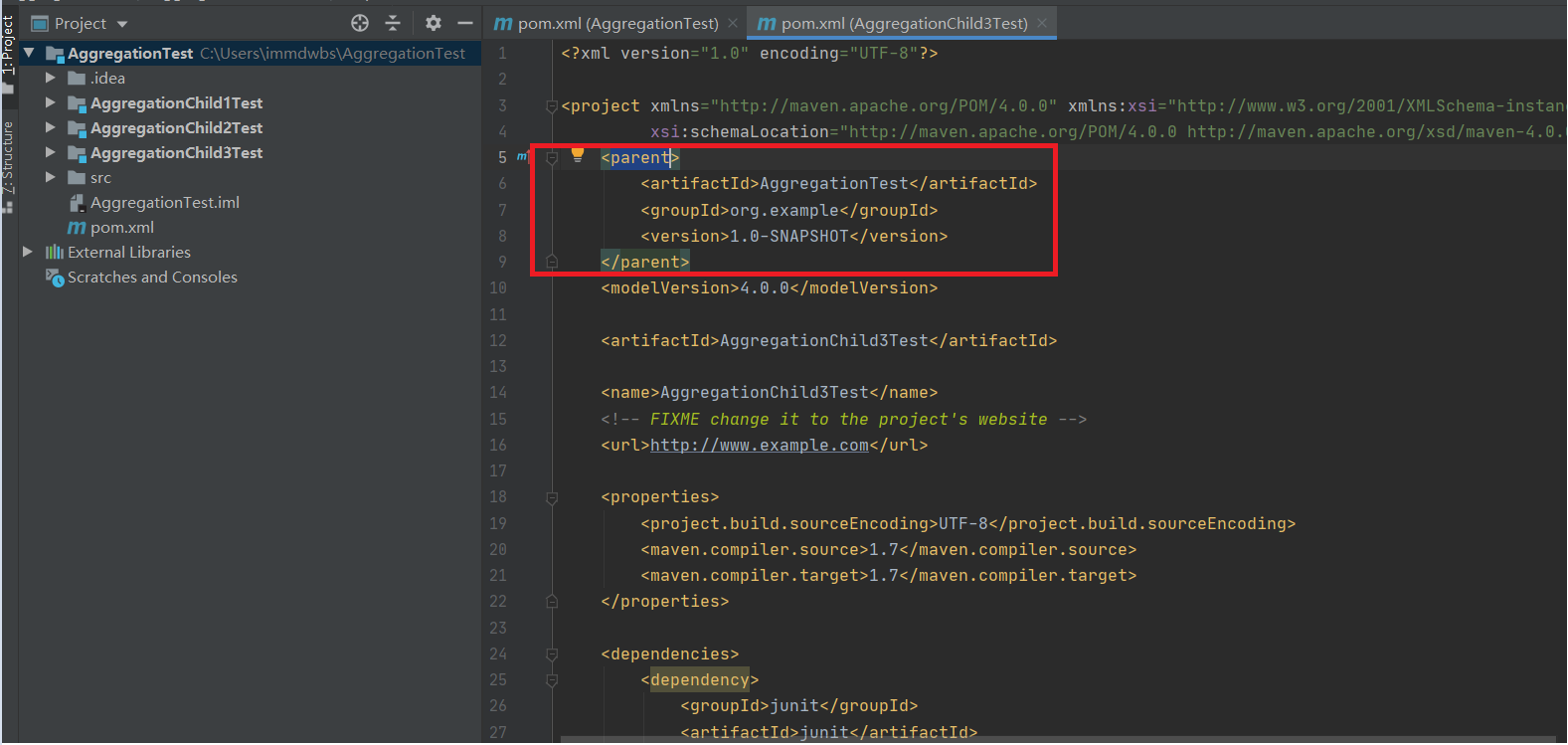Screen dimensions: 1568x745
Task: Select AggregationTest.iml file
Action: click(x=165, y=202)
